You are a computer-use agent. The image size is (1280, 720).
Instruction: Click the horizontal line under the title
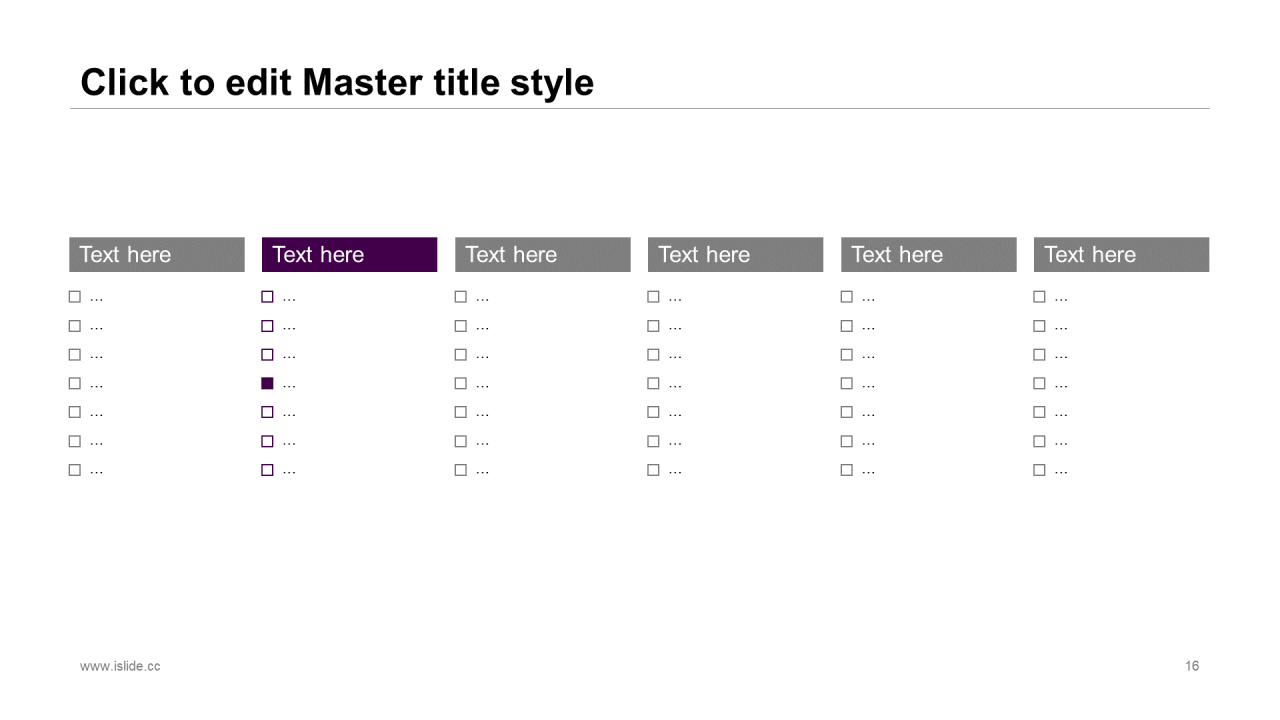coord(639,108)
